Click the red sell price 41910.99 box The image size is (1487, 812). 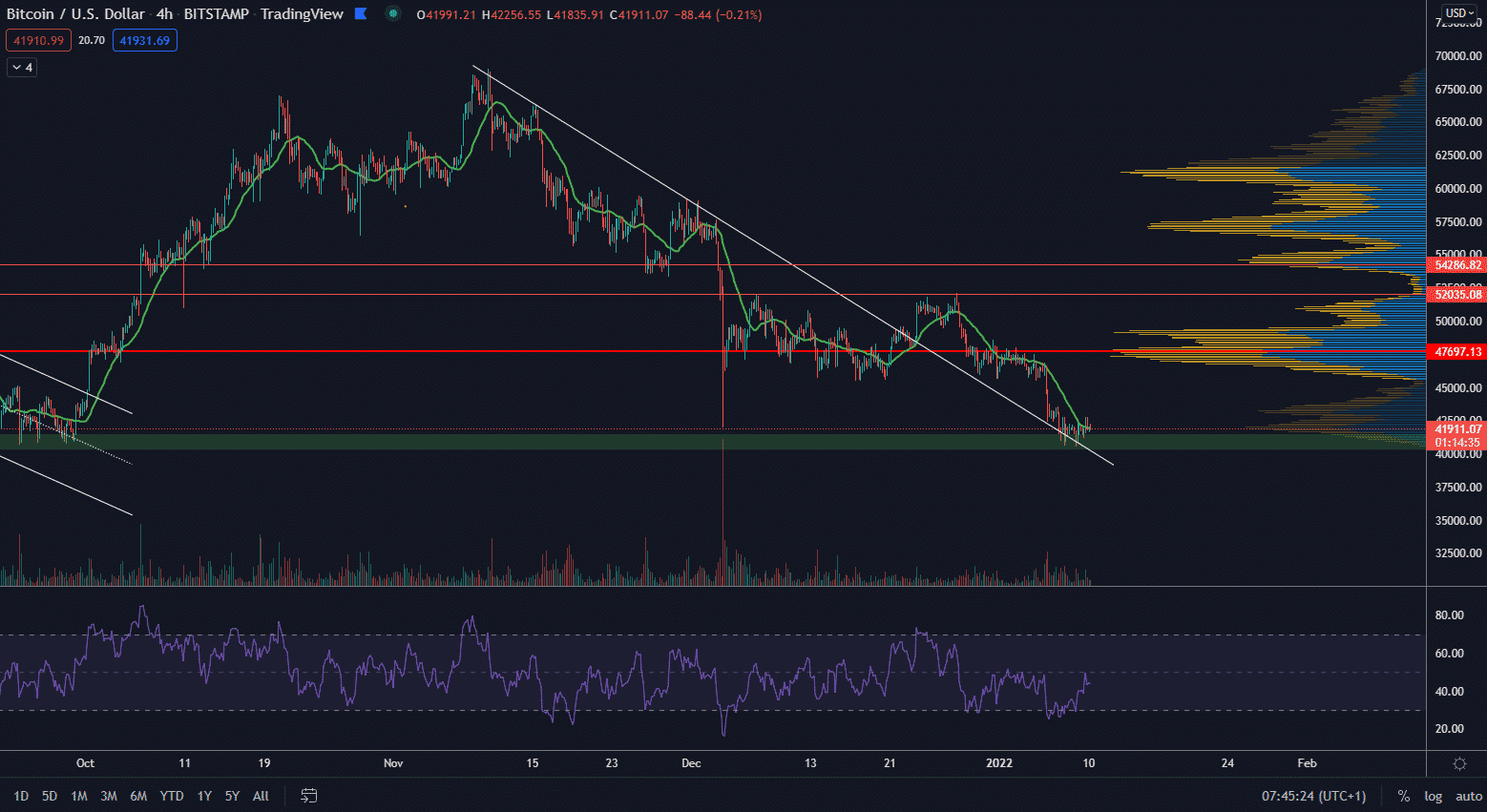coord(38,40)
